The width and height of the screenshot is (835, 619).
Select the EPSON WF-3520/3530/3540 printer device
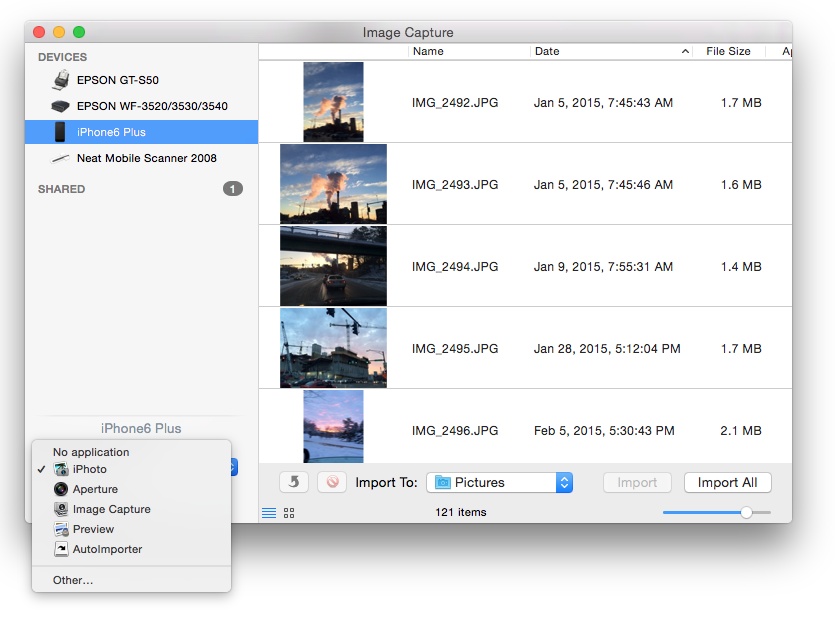151,106
